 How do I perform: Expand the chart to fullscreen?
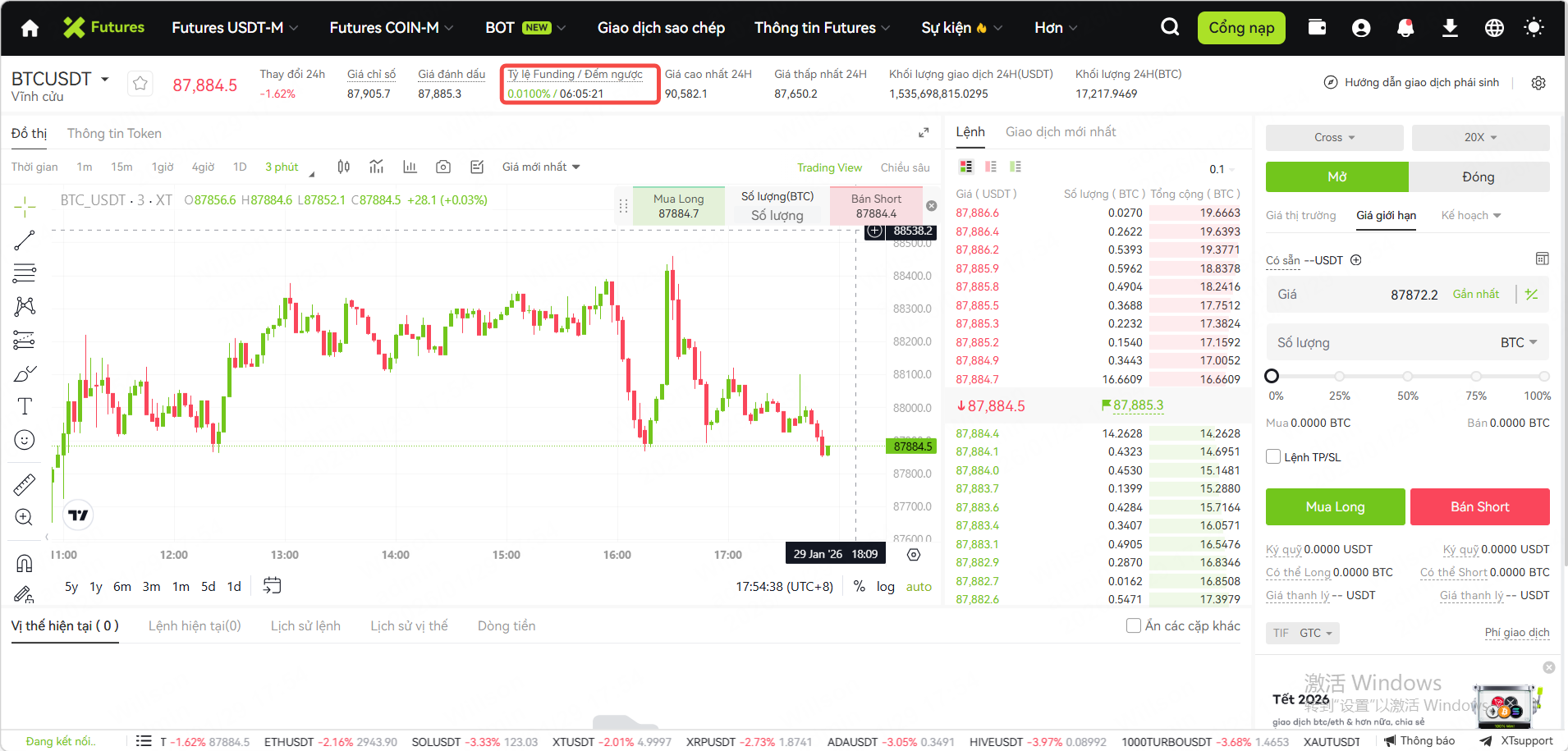[924, 133]
